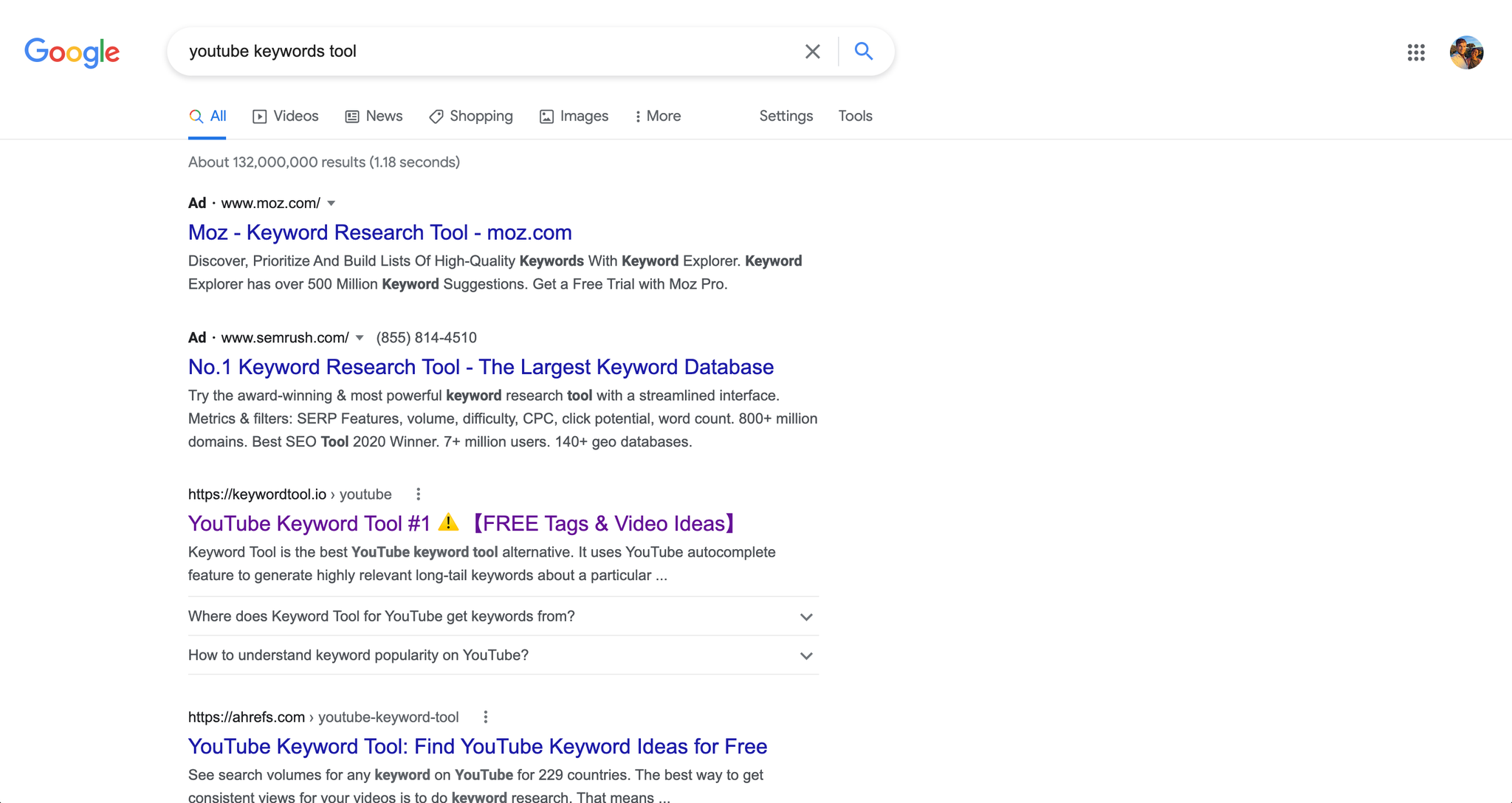
Task: Open ahrefs 'YouTube Keyword Tool: Find YouTube Keyword Ideas' link
Action: tap(478, 746)
